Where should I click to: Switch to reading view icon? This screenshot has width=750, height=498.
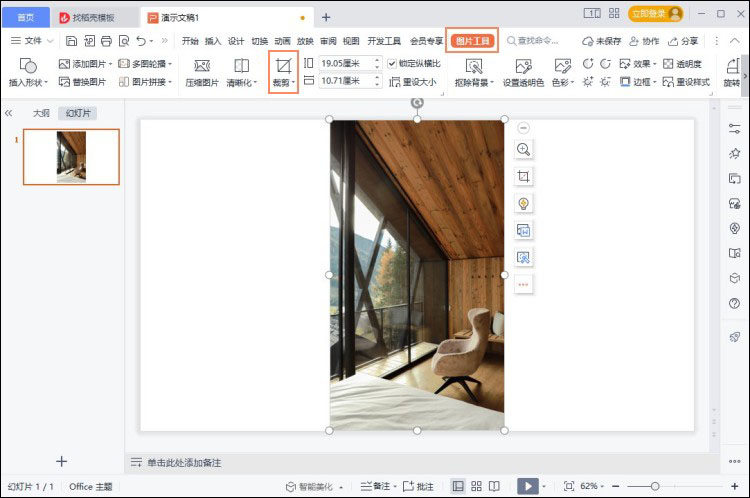point(494,486)
